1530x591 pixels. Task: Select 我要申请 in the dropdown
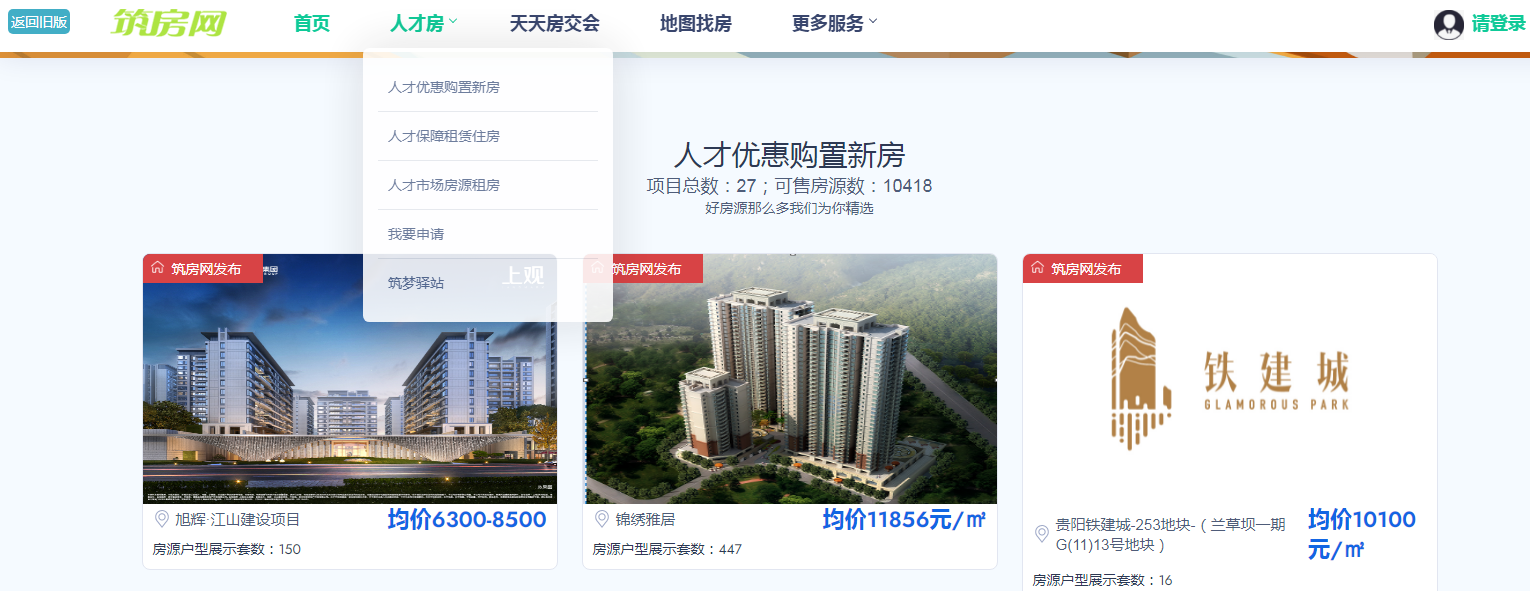click(416, 234)
